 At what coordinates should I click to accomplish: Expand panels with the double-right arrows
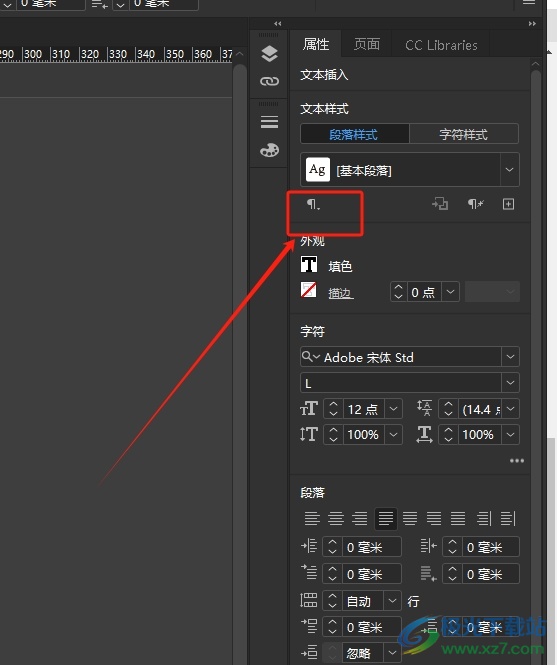(532, 24)
